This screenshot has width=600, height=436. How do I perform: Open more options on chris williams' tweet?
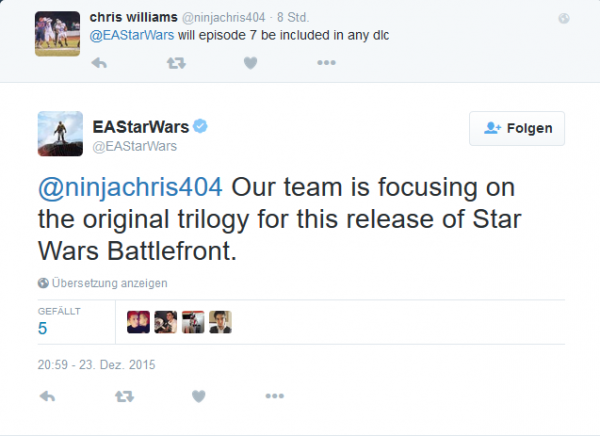click(326, 63)
